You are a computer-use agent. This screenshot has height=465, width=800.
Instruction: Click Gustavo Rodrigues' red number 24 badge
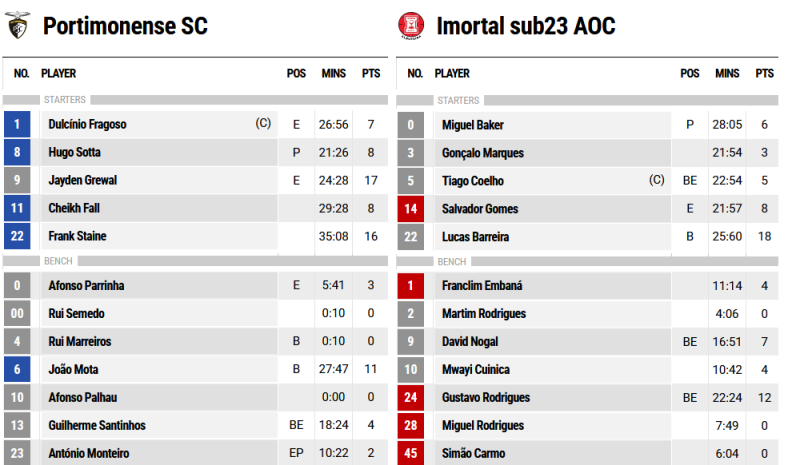(x=411, y=397)
